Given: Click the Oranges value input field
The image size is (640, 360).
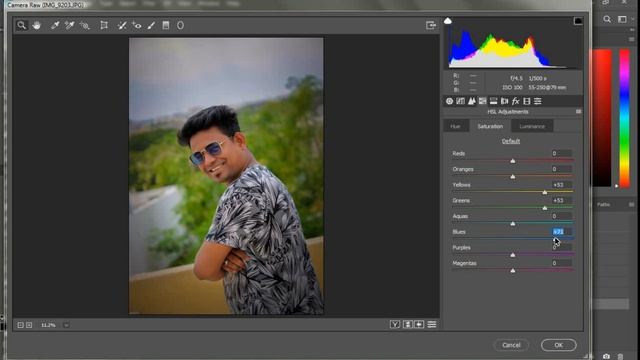Looking at the screenshot, I should pos(561,169).
